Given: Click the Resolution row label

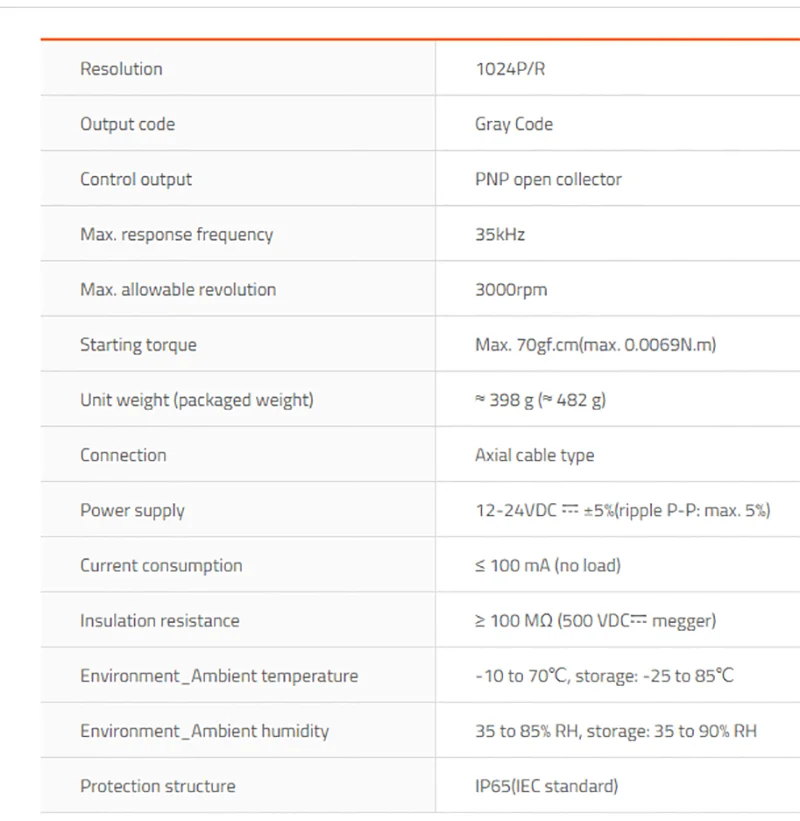Looking at the screenshot, I should [121, 69].
